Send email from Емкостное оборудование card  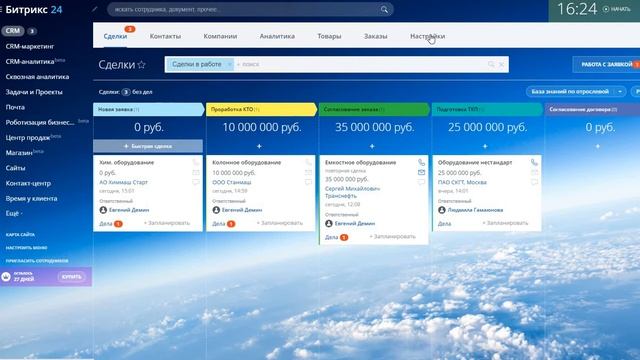coord(421,173)
